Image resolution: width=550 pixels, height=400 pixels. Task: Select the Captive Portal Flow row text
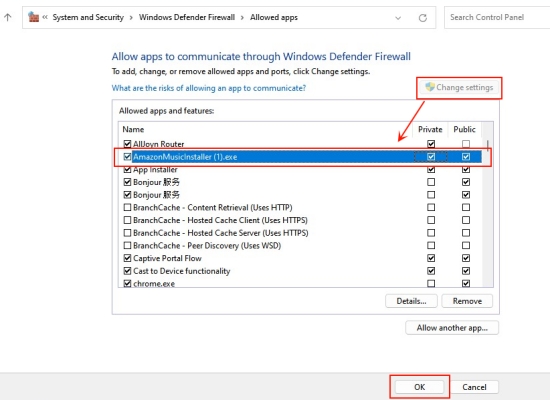tap(167, 258)
